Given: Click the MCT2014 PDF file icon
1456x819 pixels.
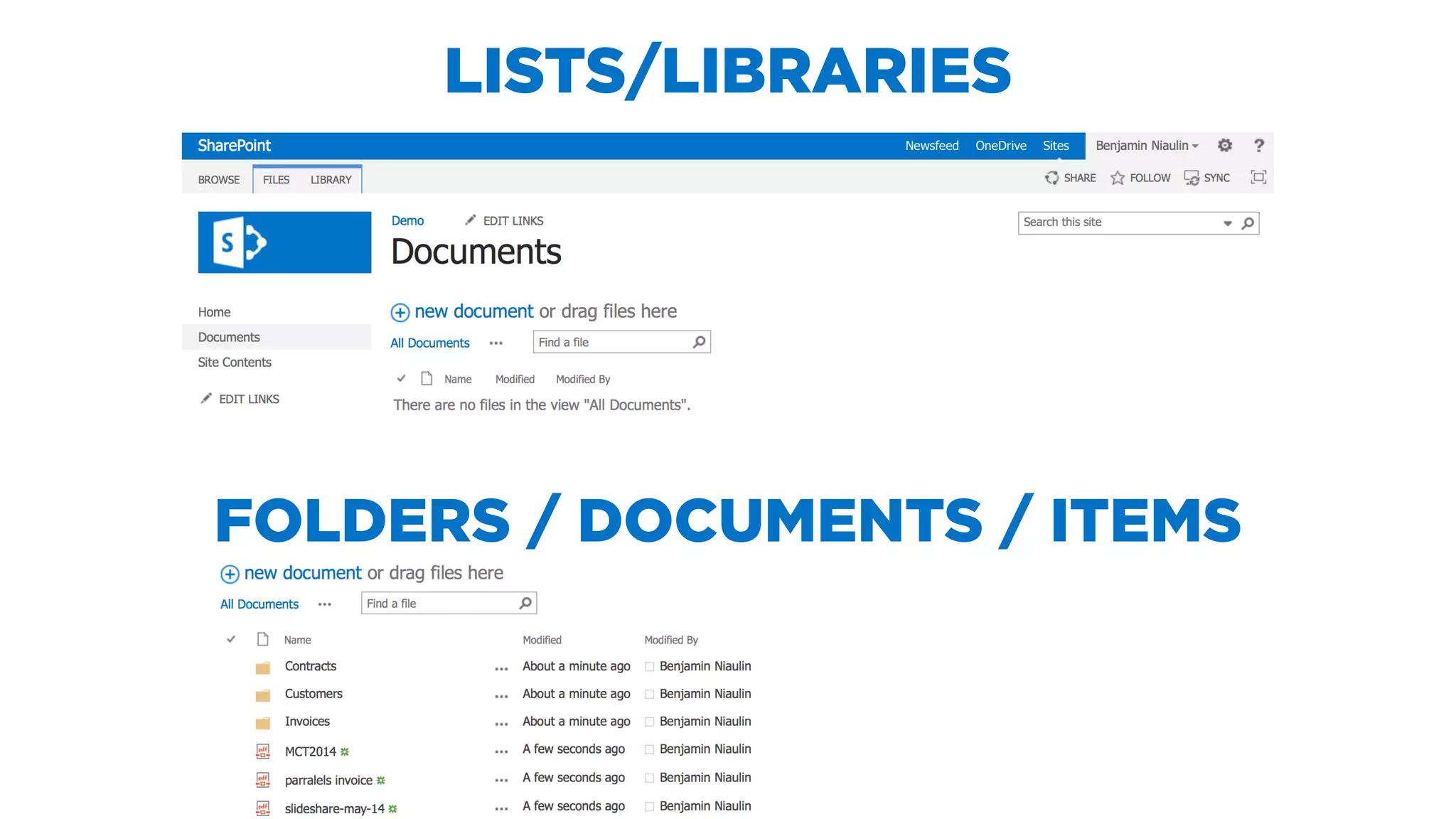Looking at the screenshot, I should 263,751.
